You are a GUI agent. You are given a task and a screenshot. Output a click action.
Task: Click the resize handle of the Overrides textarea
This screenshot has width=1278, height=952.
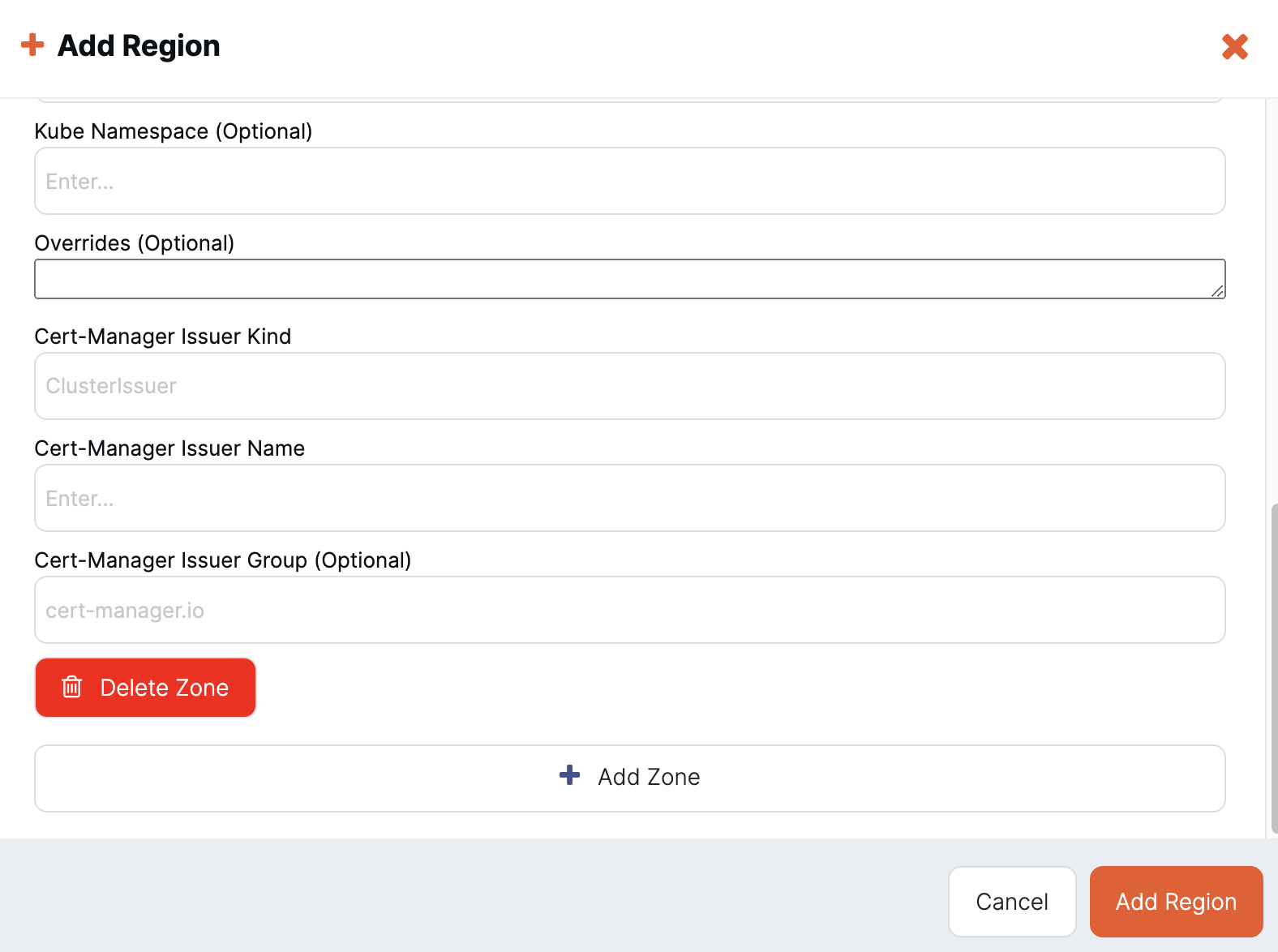click(x=1217, y=291)
